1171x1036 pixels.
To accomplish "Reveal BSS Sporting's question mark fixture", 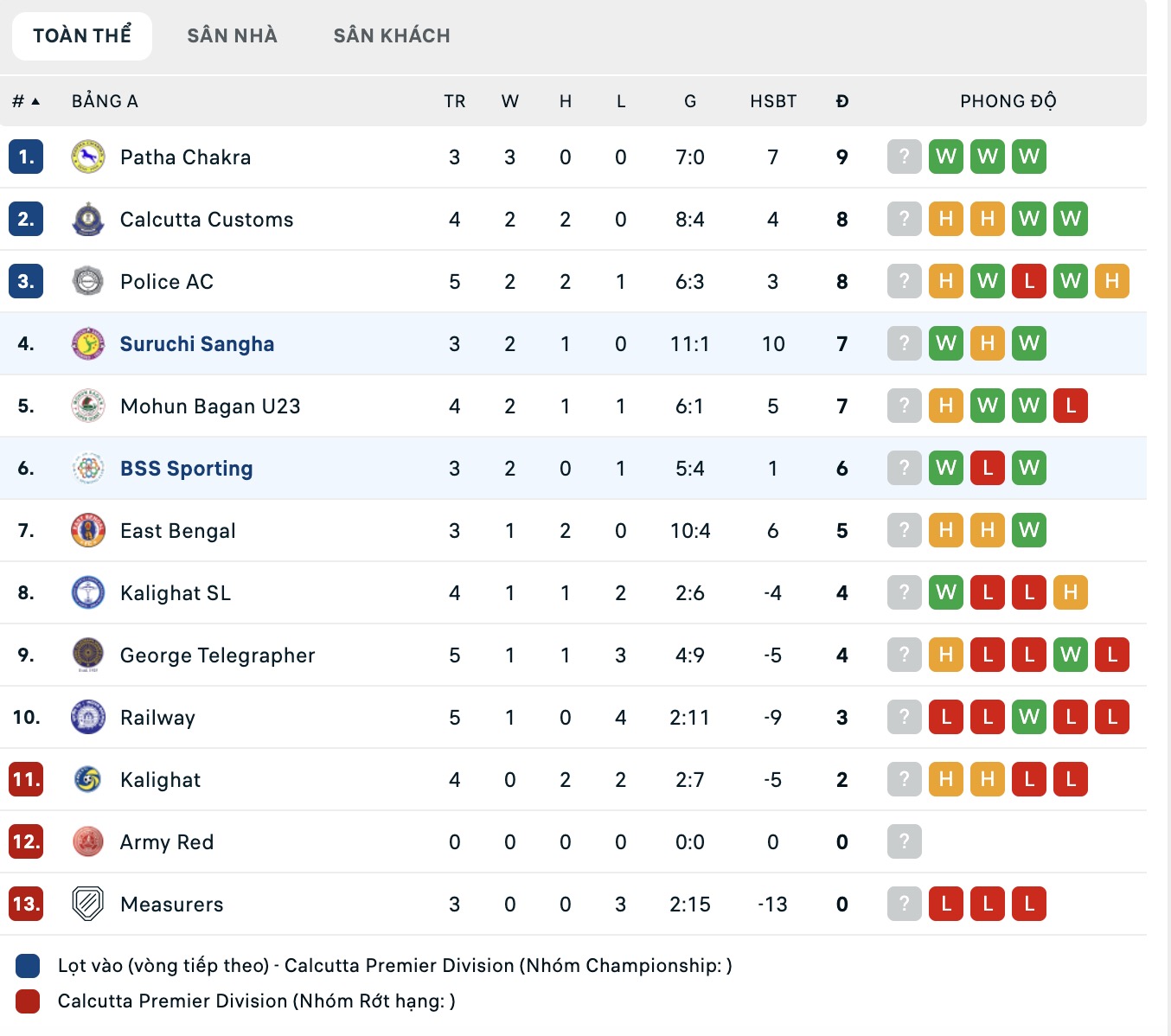I will pos(904,468).
